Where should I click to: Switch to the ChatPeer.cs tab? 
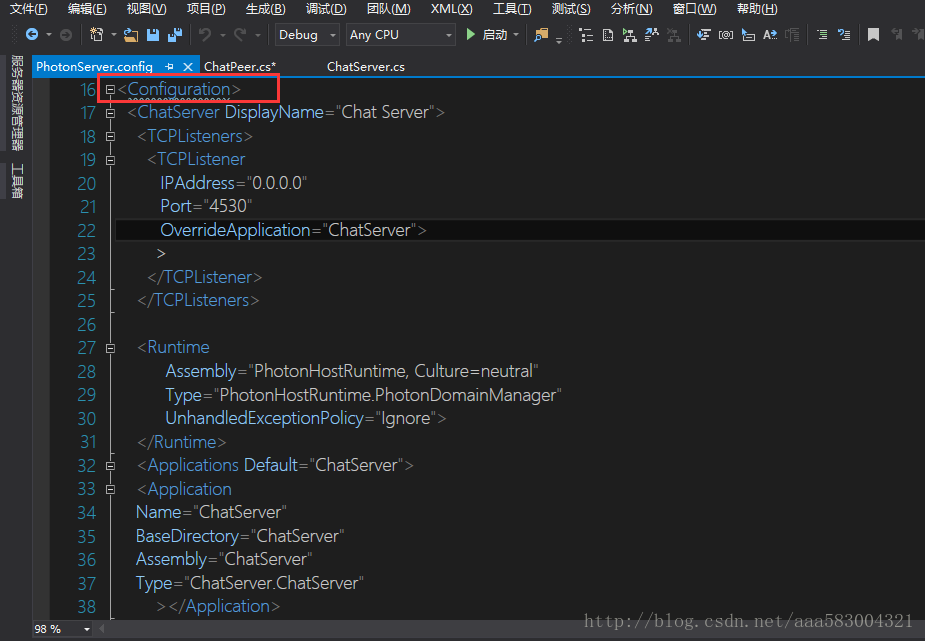pos(240,67)
